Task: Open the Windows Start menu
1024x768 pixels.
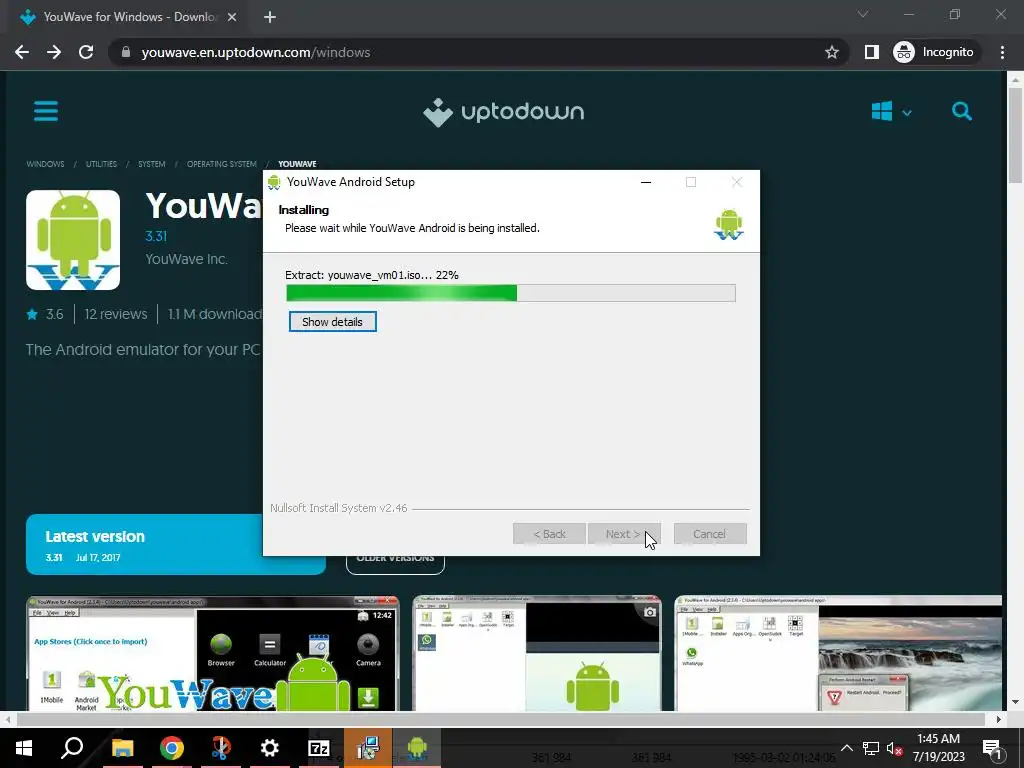Action: click(x=24, y=748)
